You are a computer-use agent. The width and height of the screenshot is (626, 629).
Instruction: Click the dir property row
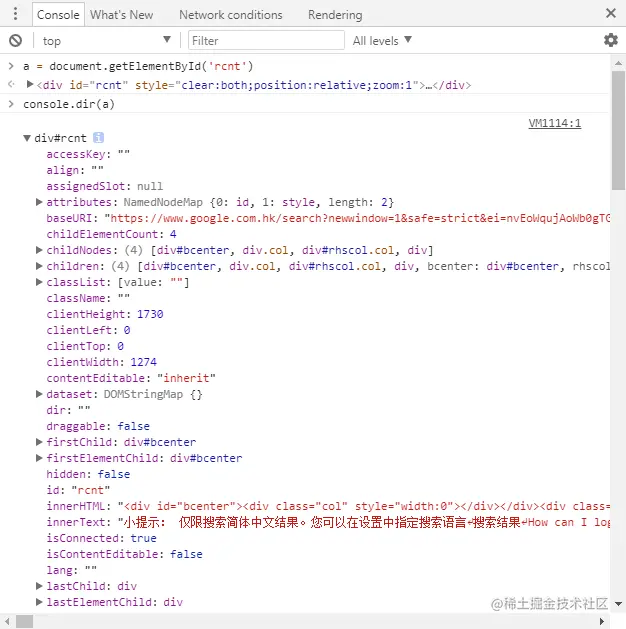68,410
